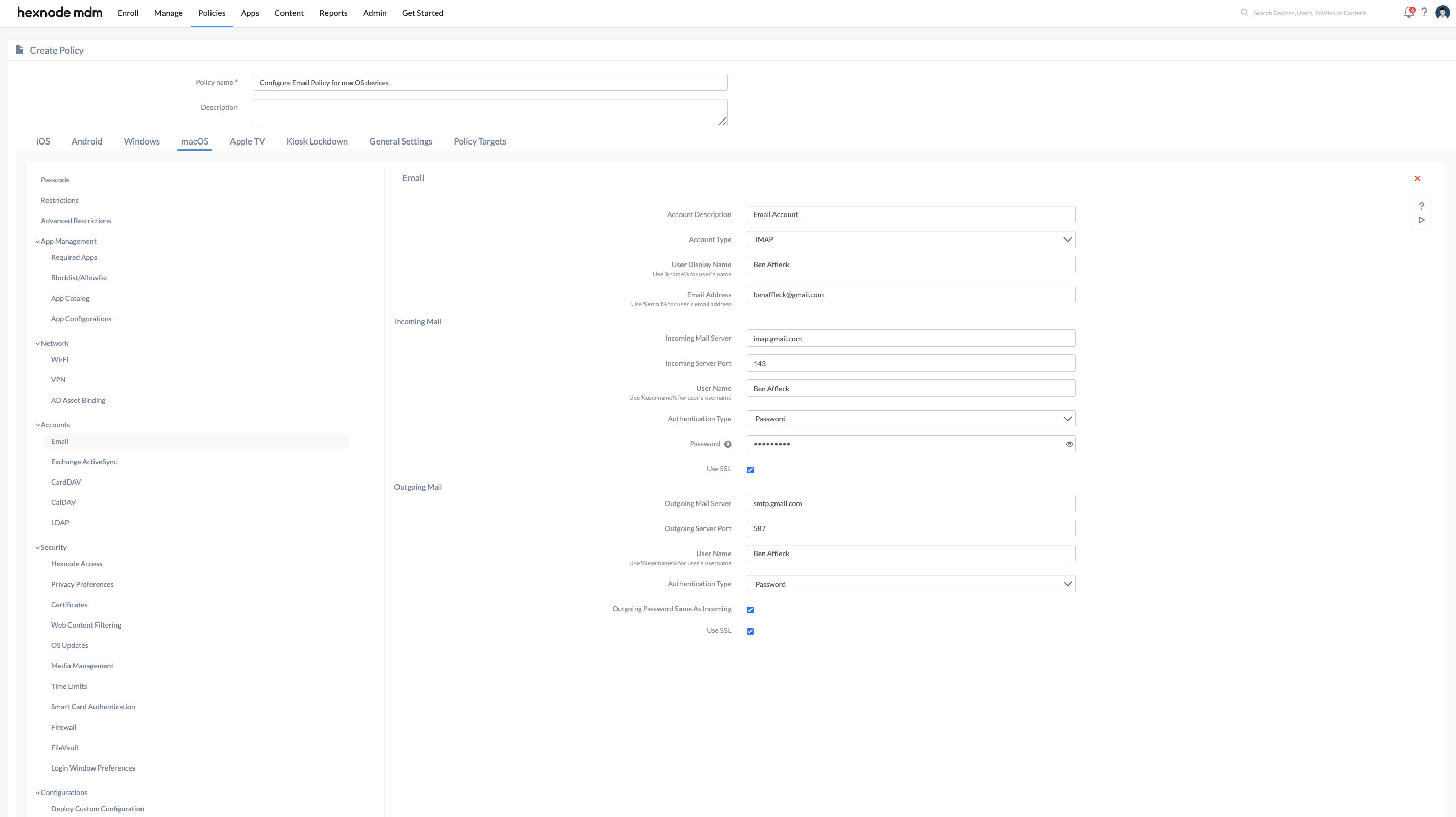Open the Email help question mark icon
The width and height of the screenshot is (1456, 817).
[1422, 206]
